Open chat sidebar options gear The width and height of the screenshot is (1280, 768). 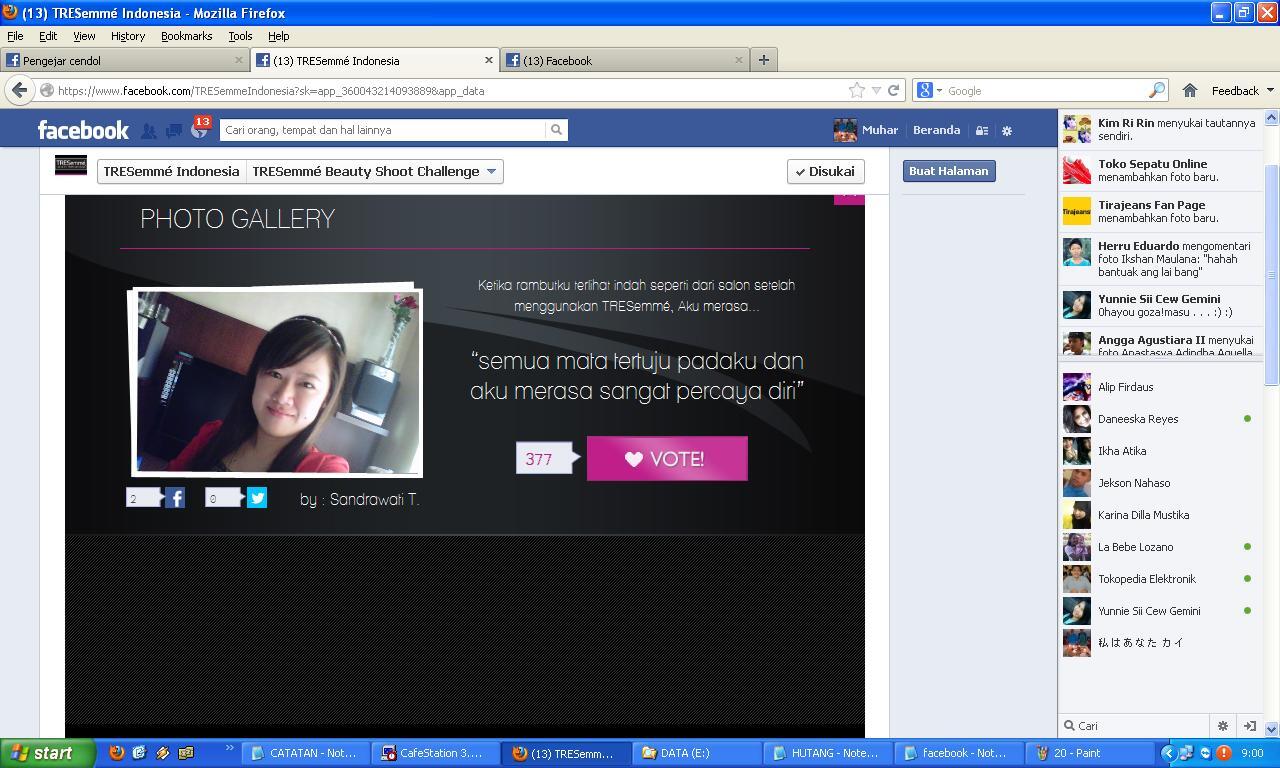coord(1222,726)
